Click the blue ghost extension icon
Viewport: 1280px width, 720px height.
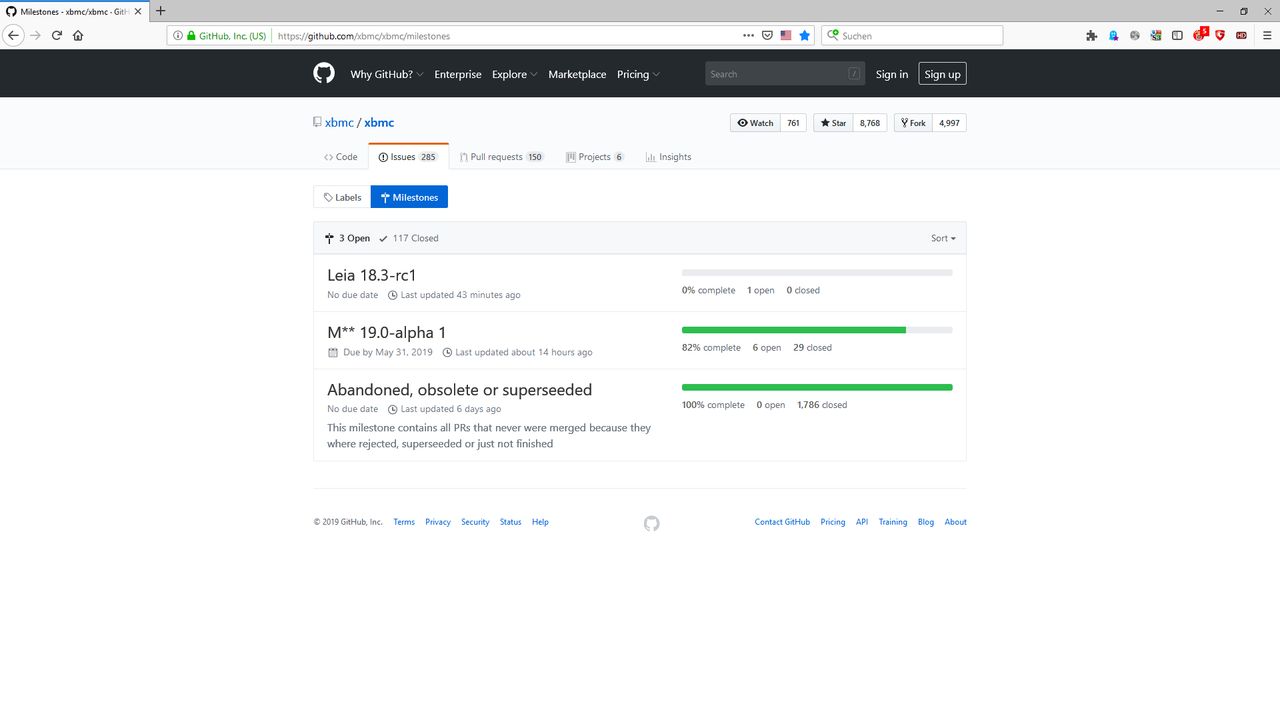pyautogui.click(x=1114, y=35)
